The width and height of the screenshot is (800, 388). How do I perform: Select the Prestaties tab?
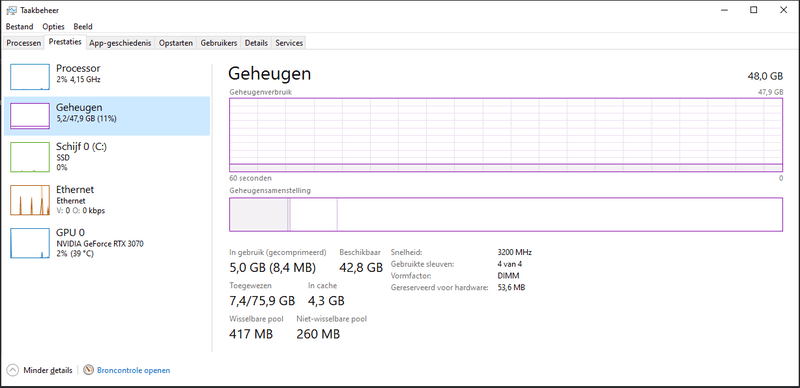(x=65, y=42)
